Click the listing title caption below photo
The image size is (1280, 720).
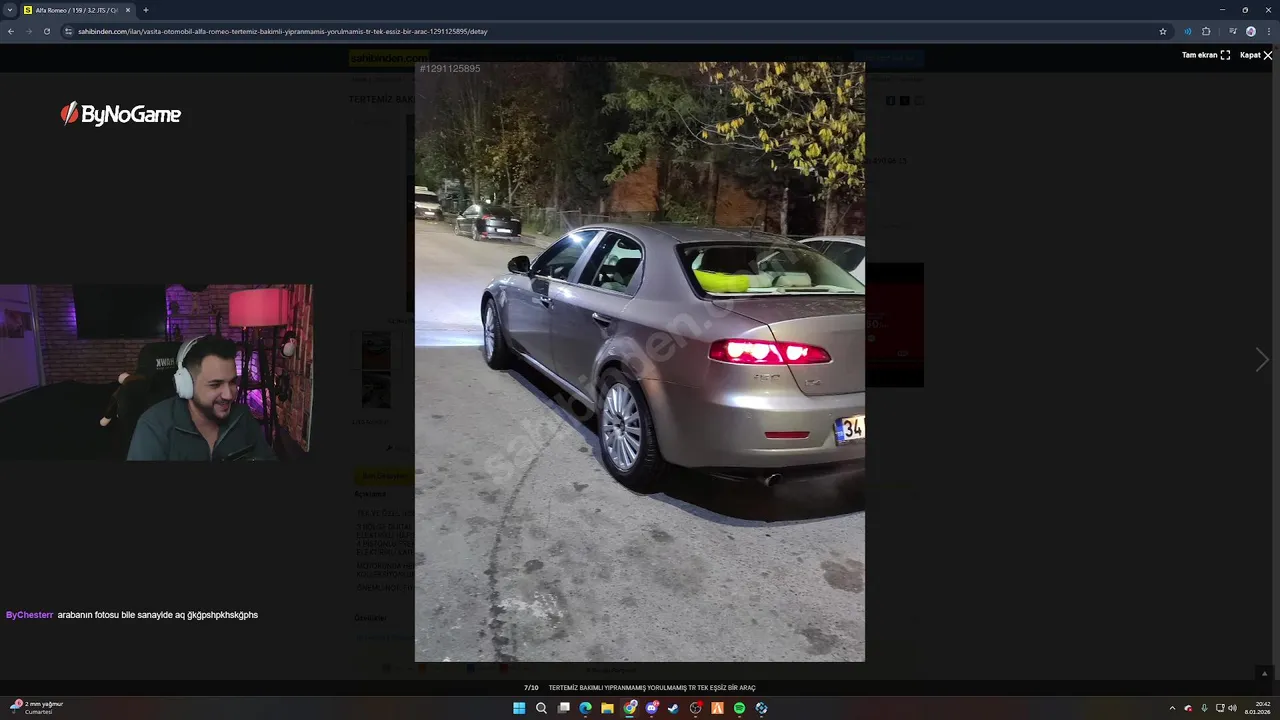[x=652, y=688]
